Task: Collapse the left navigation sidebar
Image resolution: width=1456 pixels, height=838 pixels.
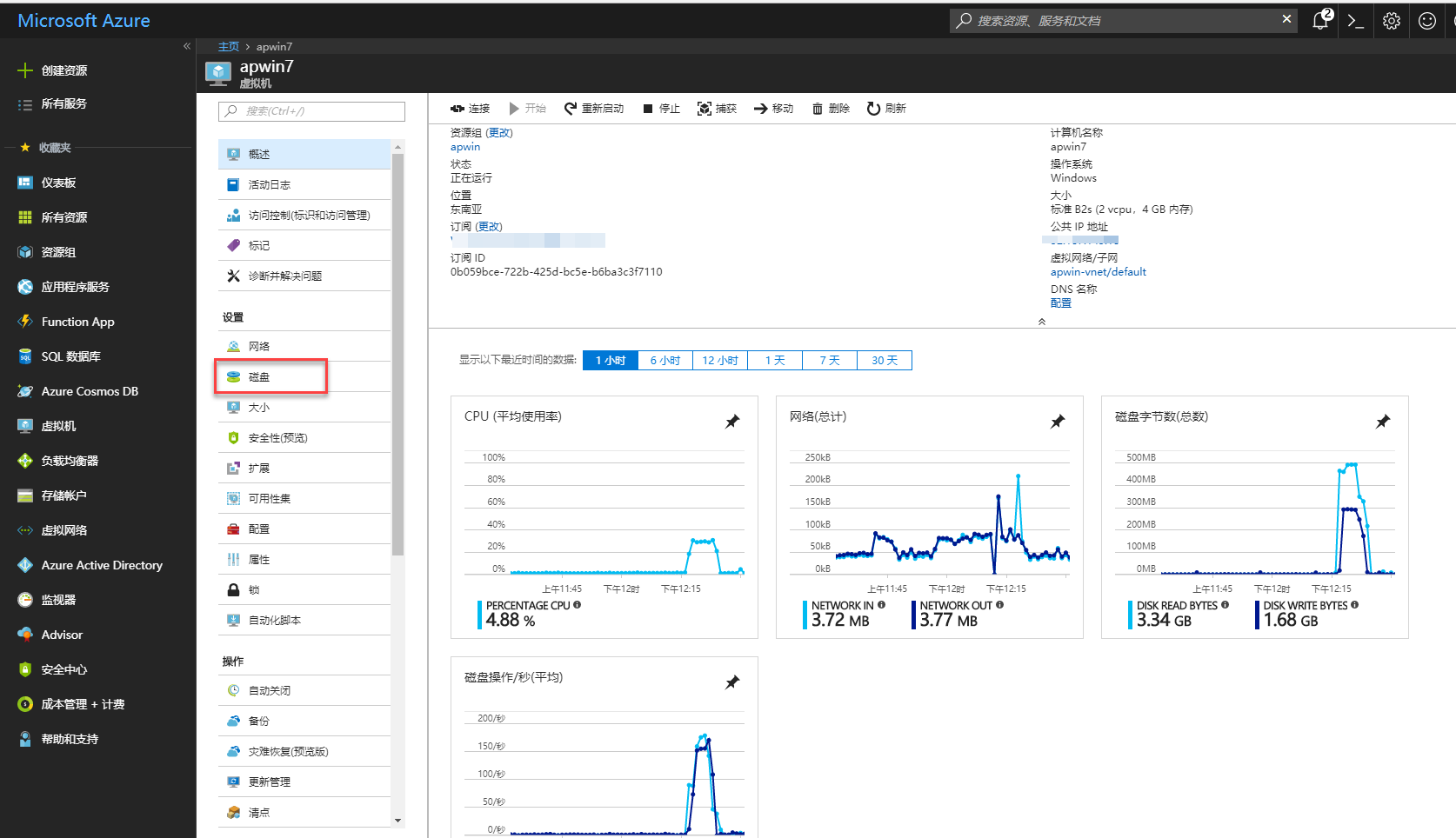Action: (x=186, y=46)
